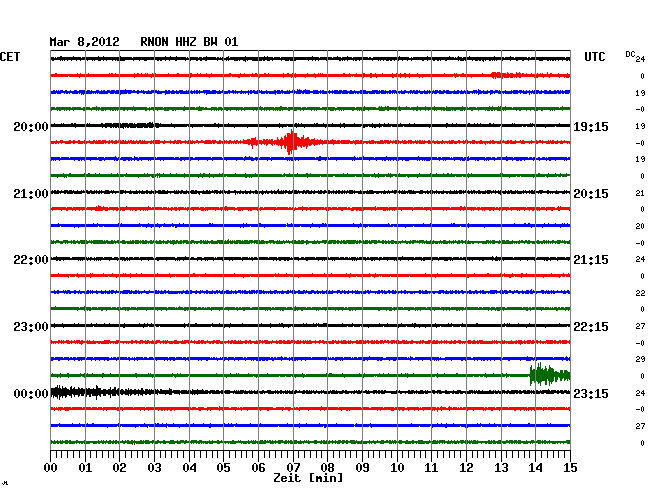This screenshot has height=494, width=650.
Task: Select minute label 08 on time axis
Action: pos(327,468)
